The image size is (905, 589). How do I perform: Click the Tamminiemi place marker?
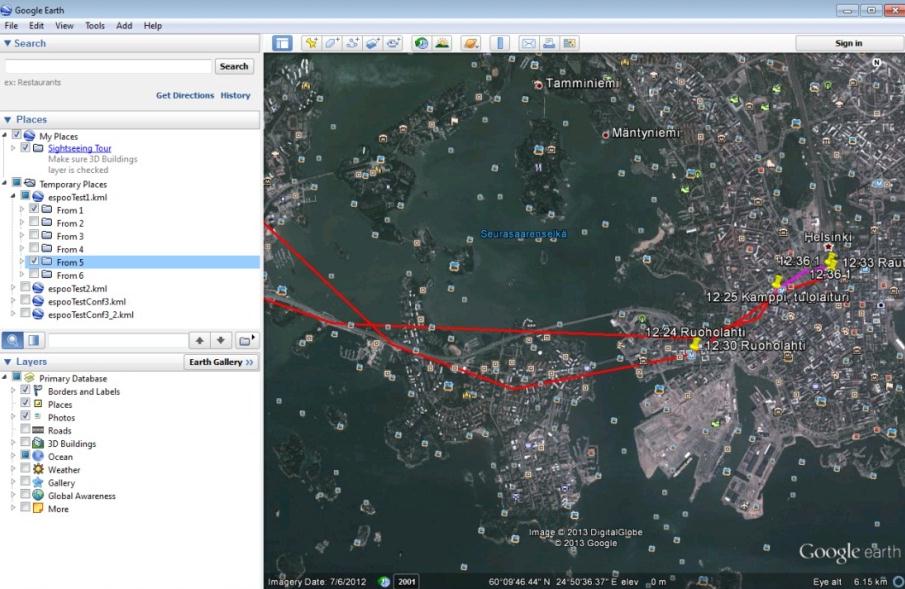pyautogui.click(x=538, y=85)
